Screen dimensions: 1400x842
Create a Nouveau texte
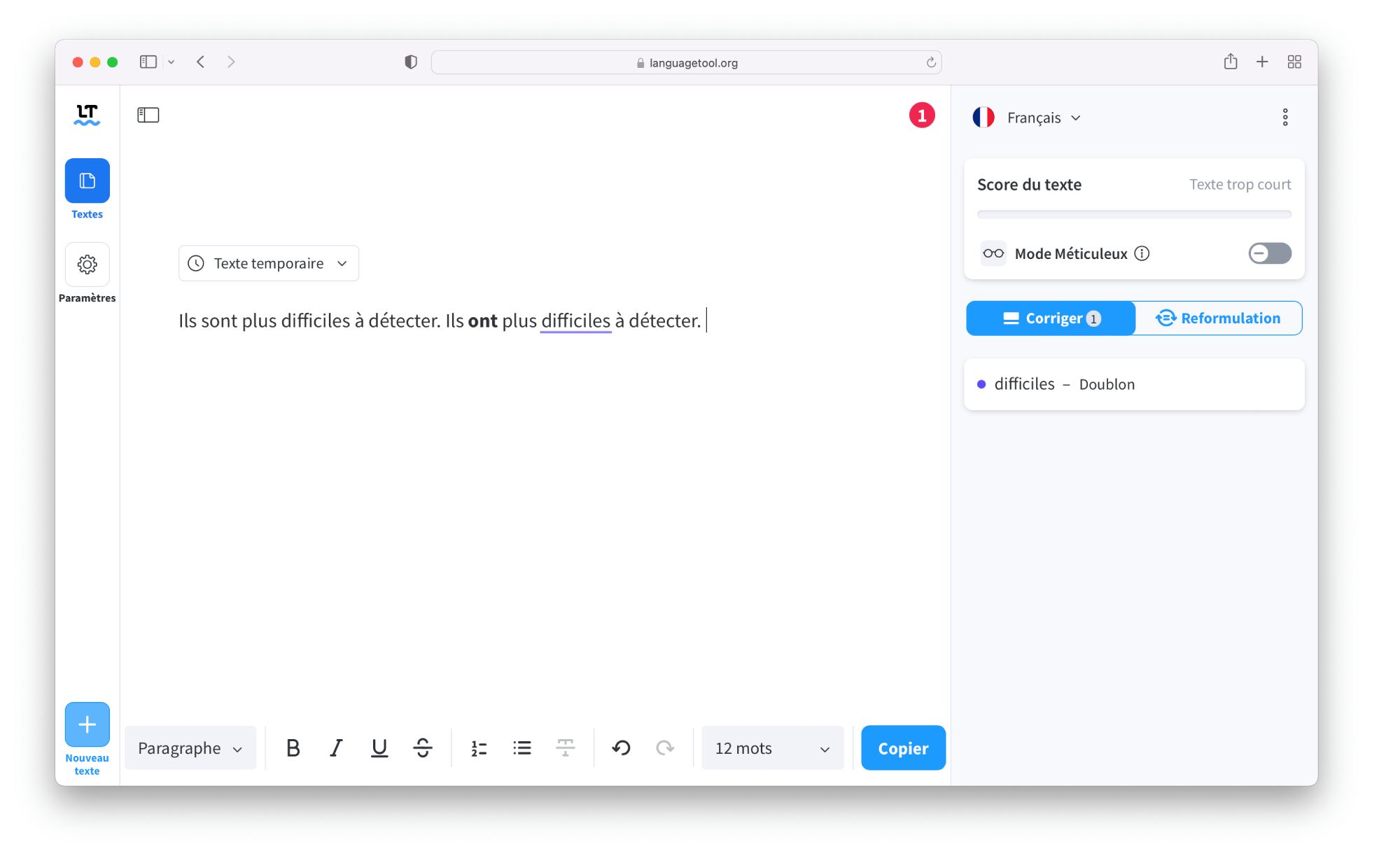[87, 725]
